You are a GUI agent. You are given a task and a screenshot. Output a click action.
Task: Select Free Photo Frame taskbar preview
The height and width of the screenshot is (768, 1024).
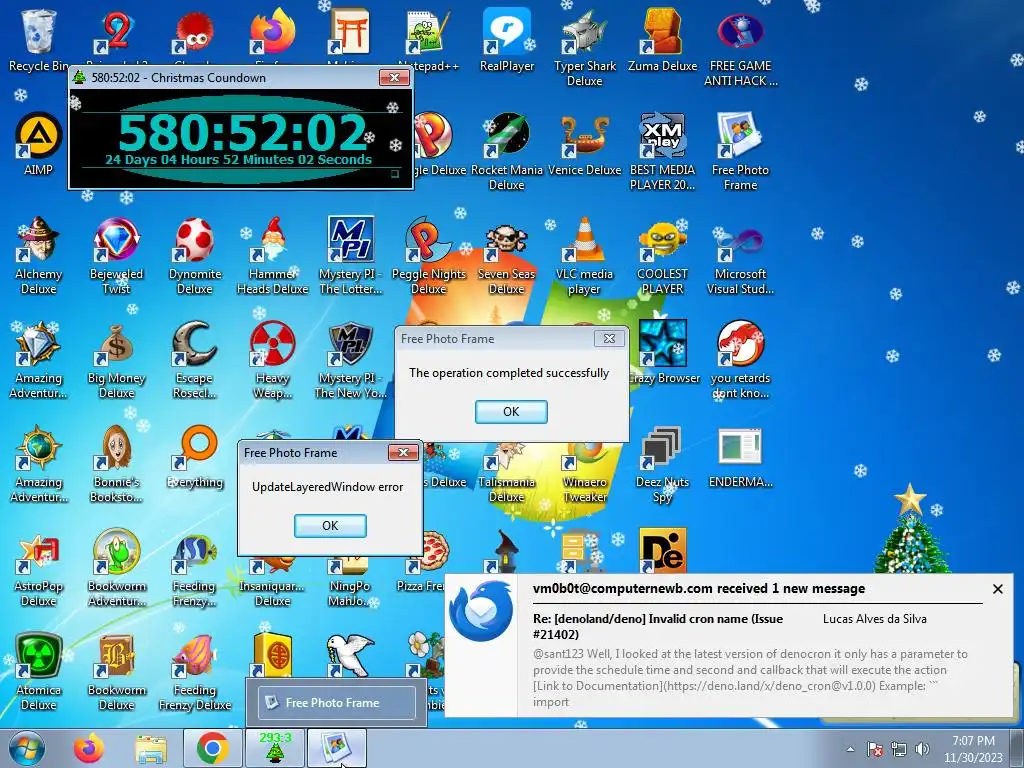click(336, 703)
